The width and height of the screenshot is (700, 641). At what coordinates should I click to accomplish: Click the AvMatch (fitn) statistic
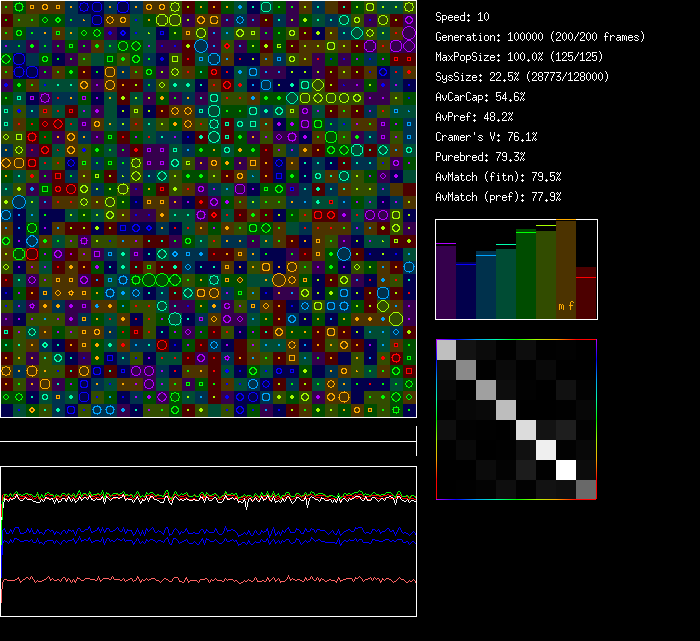coord(498,177)
